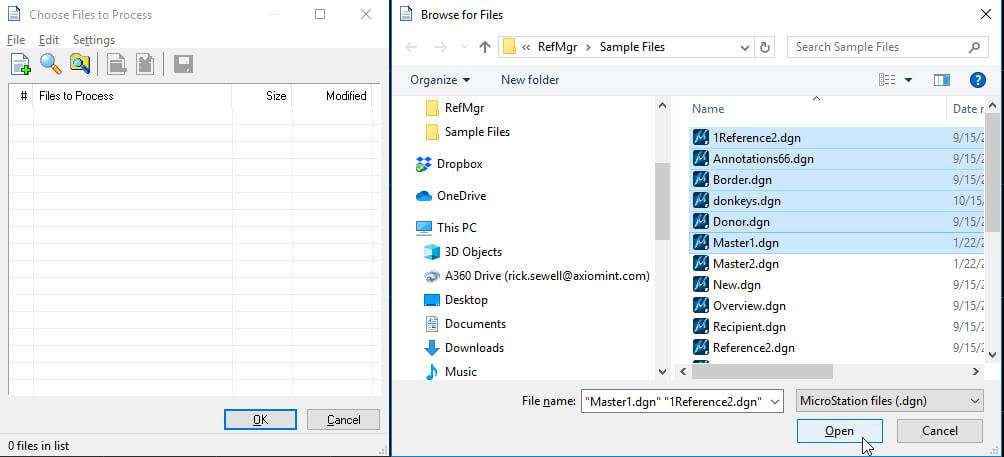Click the folder search toolbar icon
This screenshot has height=457, width=1004.
[x=80, y=65]
